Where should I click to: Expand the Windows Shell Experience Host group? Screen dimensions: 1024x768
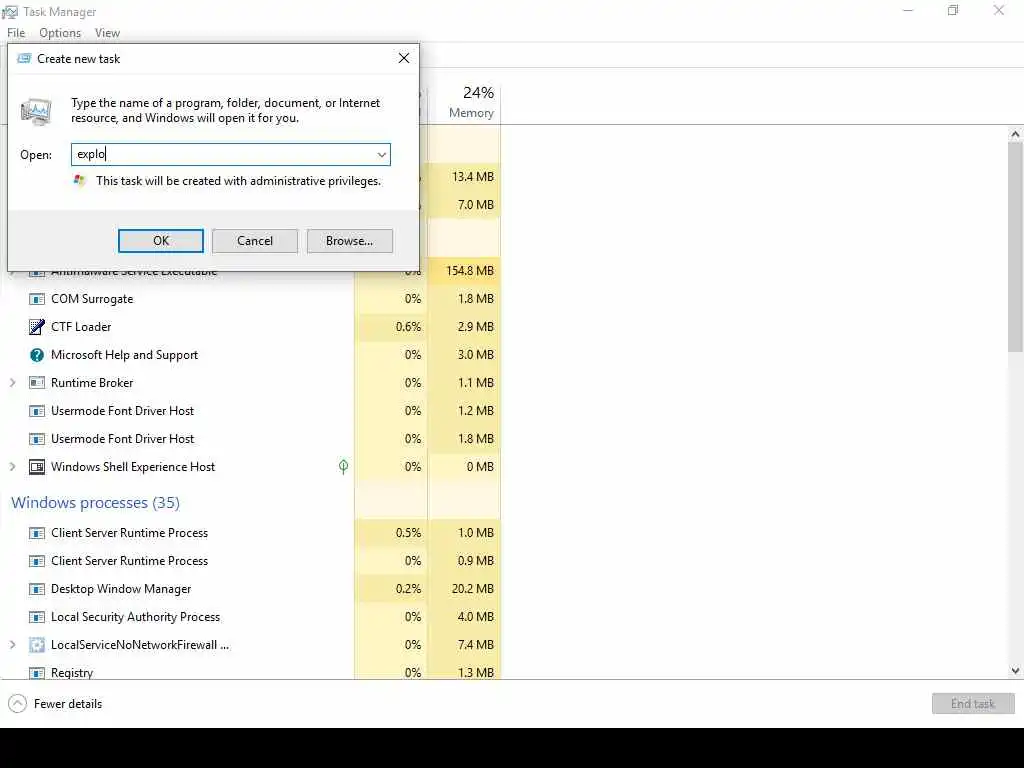[x=12, y=467]
